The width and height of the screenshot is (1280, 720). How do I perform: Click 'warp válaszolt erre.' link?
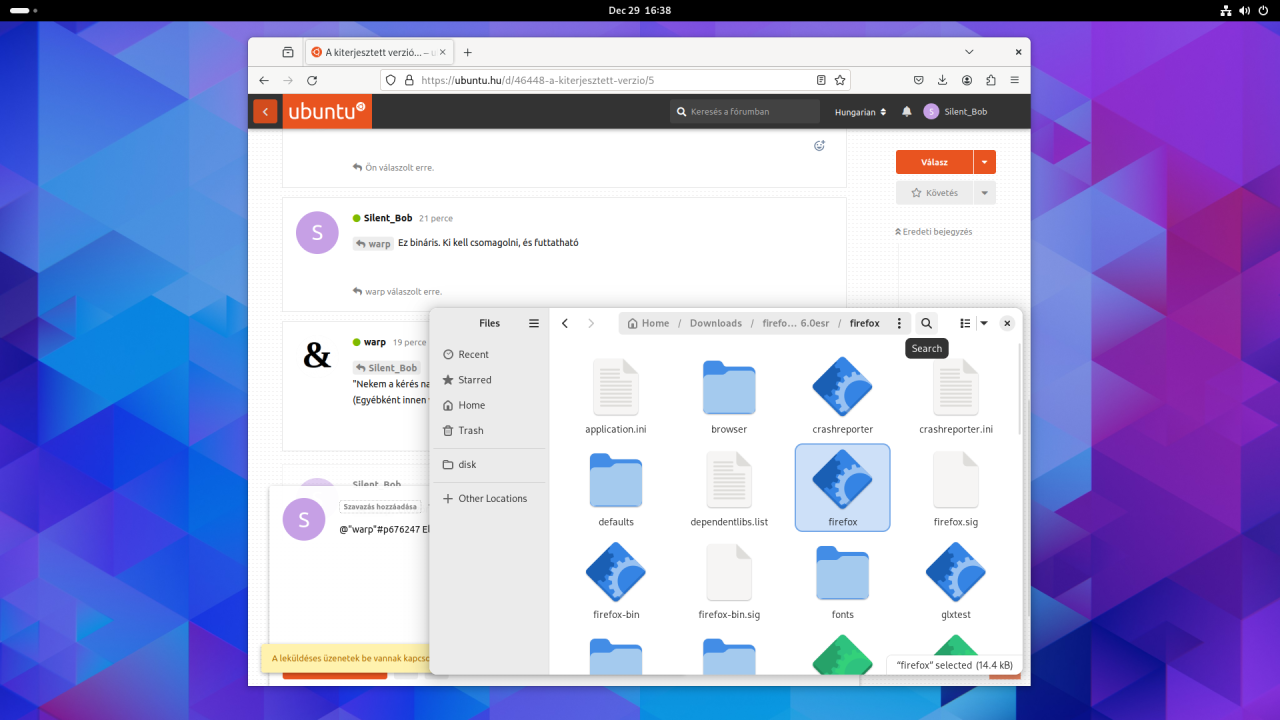tap(397, 291)
